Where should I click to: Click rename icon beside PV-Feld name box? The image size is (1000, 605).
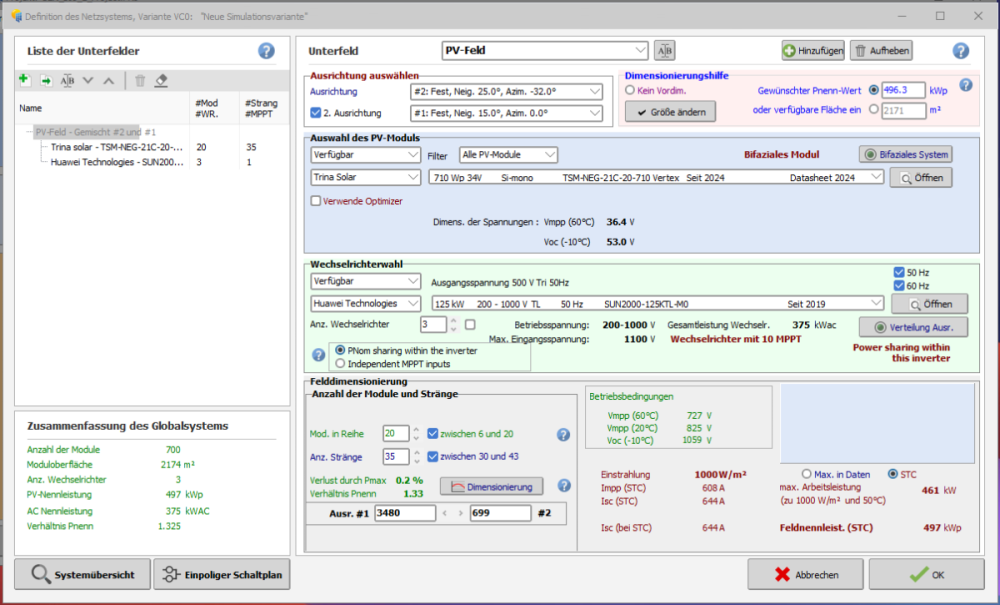pos(665,51)
